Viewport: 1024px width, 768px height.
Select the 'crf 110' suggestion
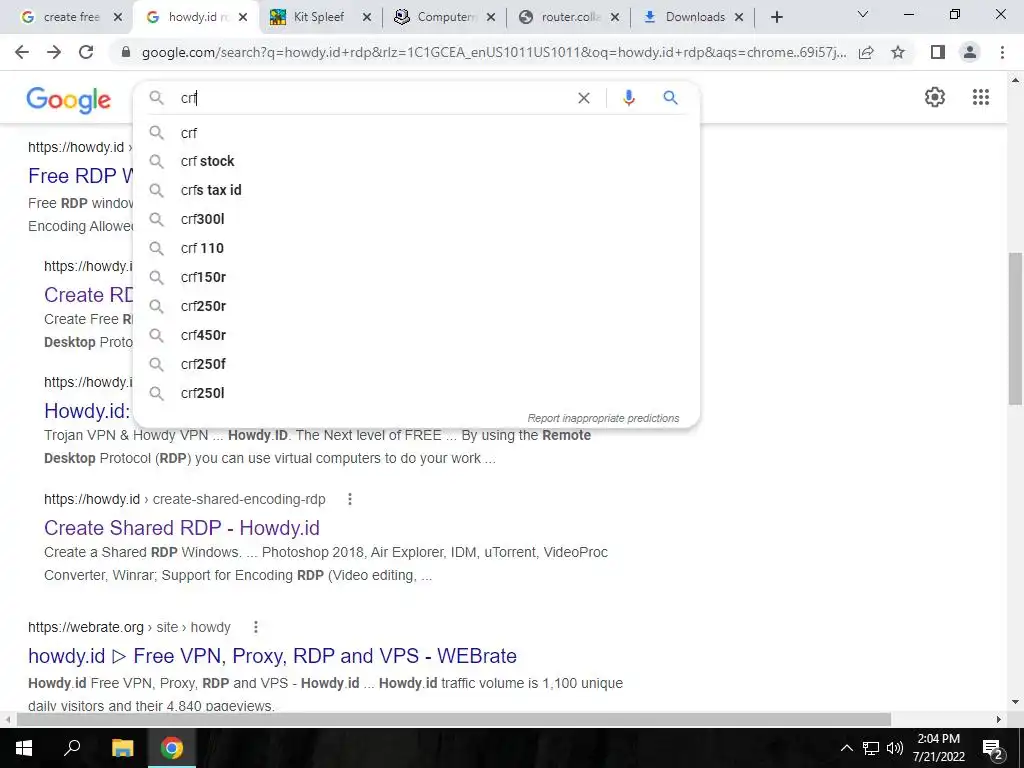tap(417, 248)
